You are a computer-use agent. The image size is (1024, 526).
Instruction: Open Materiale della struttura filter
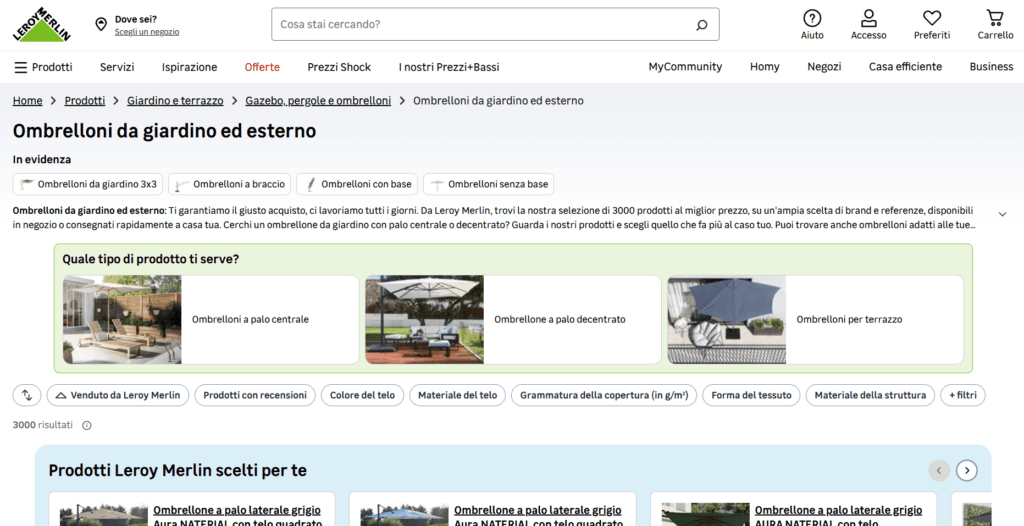(x=870, y=395)
